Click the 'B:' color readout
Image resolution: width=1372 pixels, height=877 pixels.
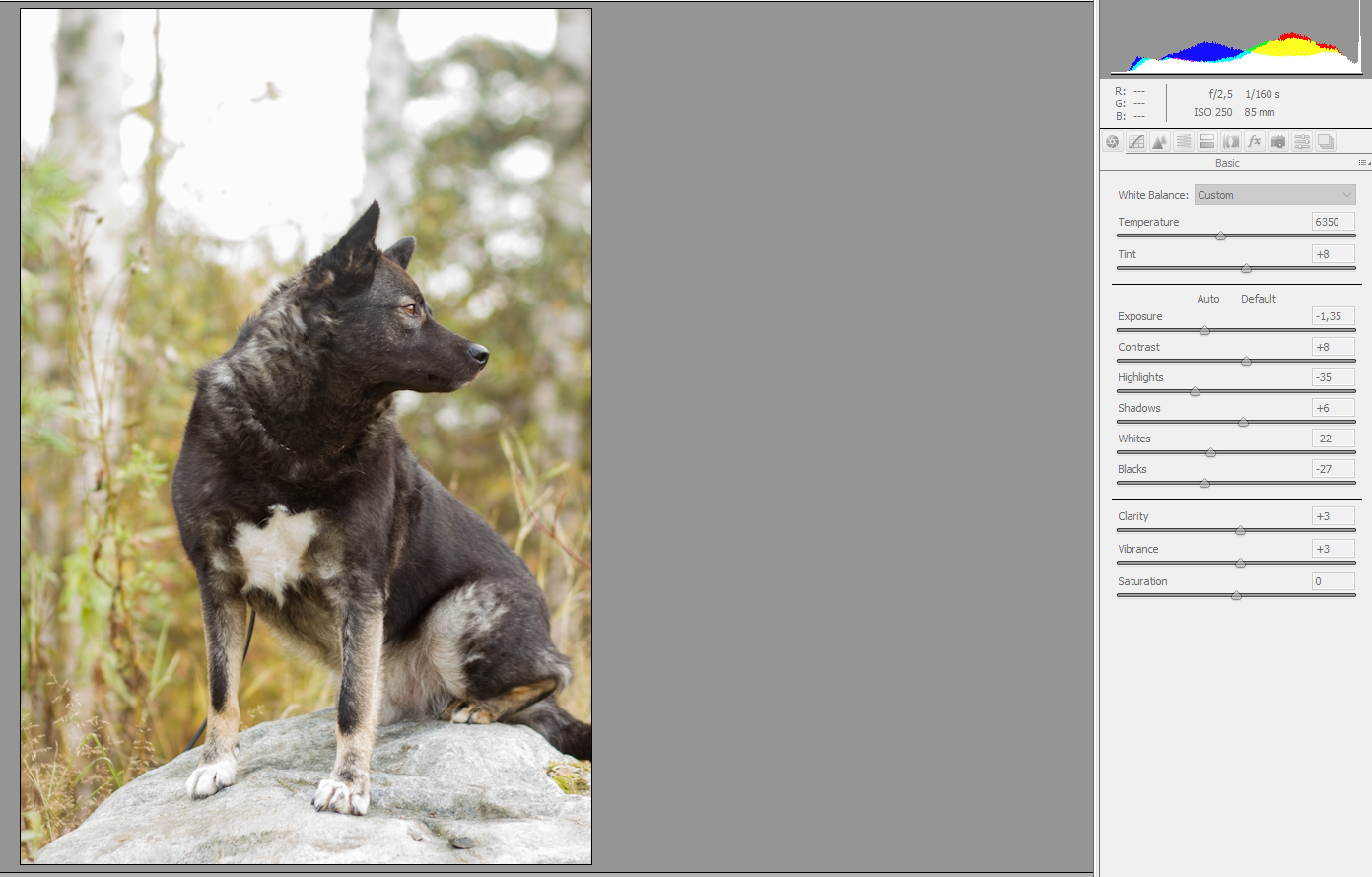coord(1121,116)
